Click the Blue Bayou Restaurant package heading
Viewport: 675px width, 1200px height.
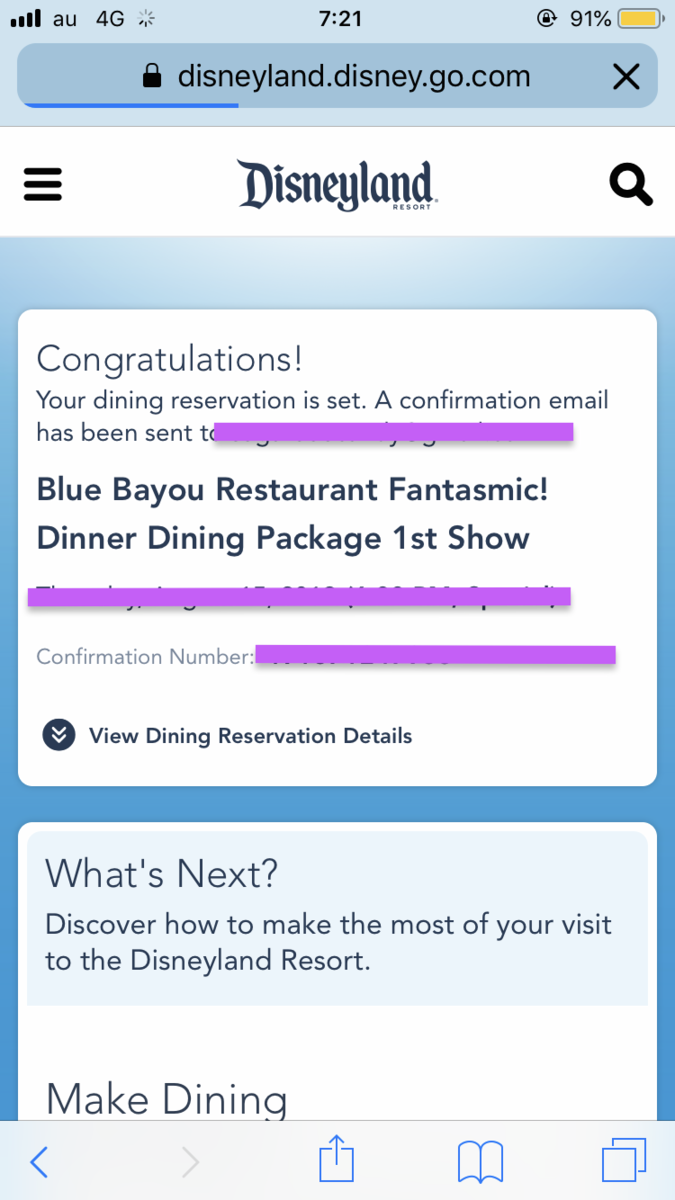point(290,513)
